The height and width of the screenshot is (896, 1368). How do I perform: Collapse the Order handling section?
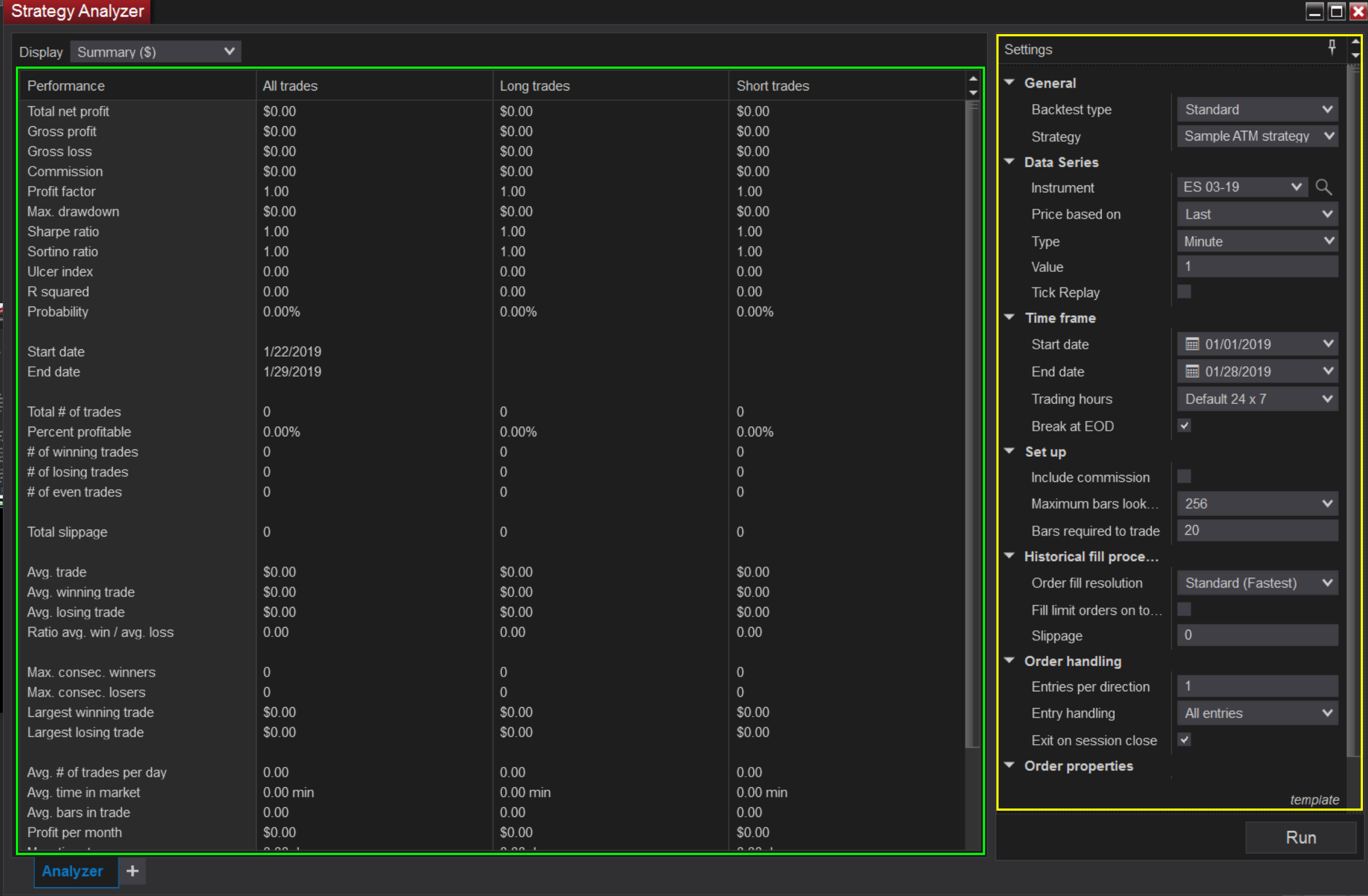click(1009, 660)
